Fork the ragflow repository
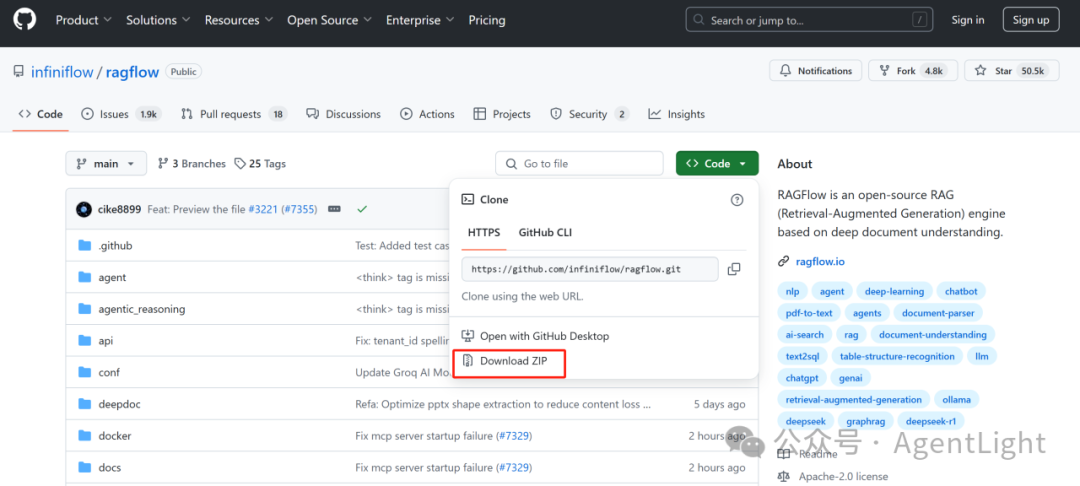Viewport: 1080px width, 486px height. point(913,71)
